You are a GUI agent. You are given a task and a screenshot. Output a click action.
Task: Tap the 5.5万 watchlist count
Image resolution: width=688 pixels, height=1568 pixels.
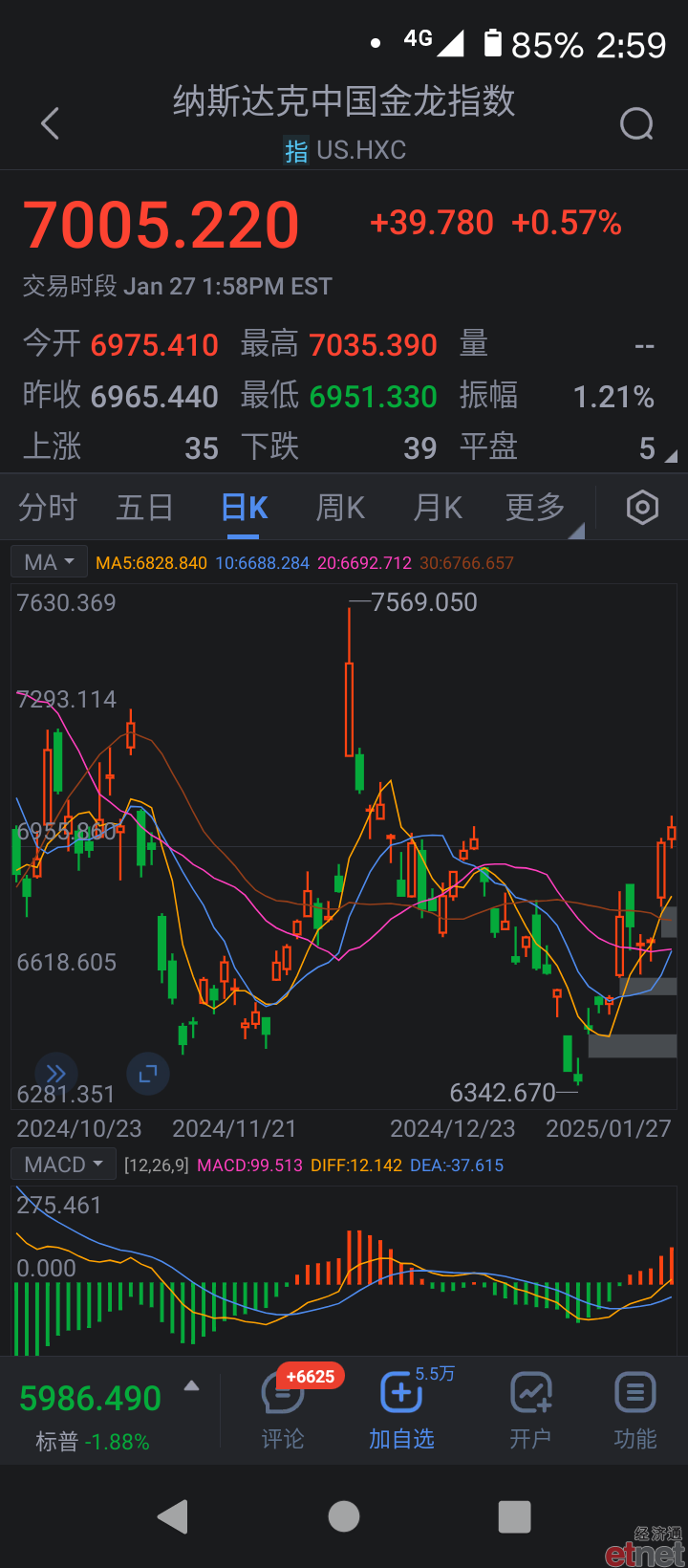[435, 1374]
